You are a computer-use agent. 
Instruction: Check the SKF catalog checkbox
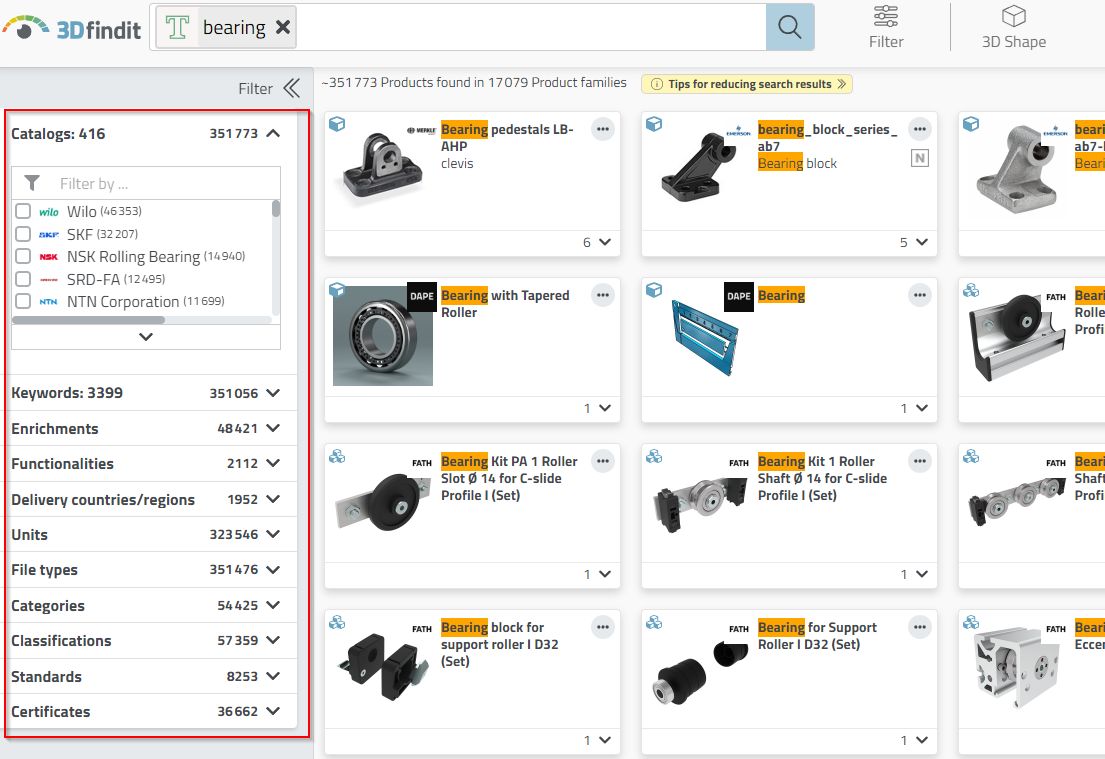pos(23,233)
